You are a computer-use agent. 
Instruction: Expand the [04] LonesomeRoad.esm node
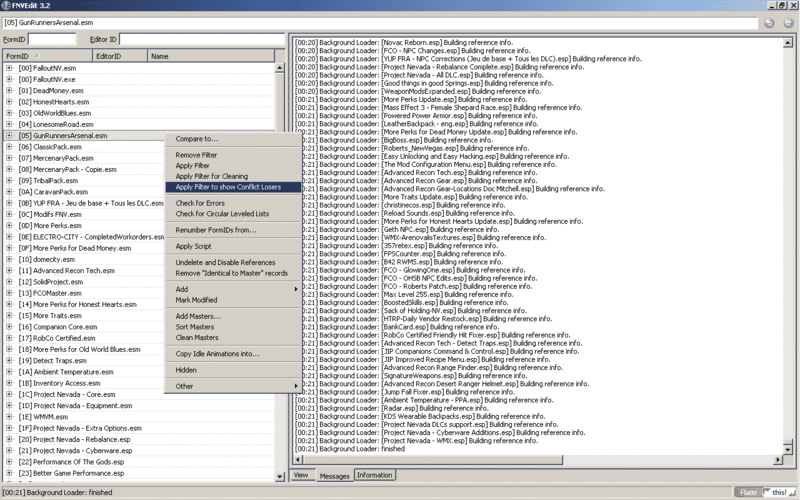click(x=9, y=124)
